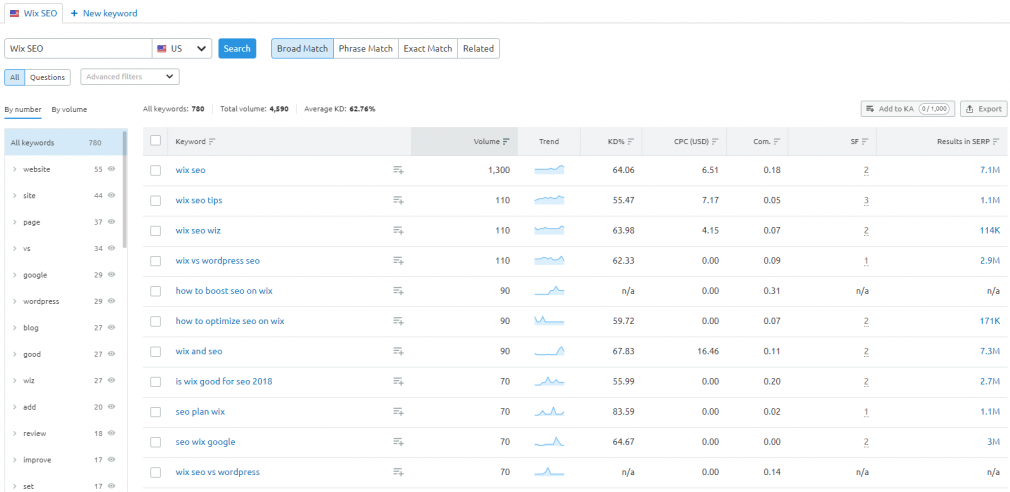Viewport: 1010px width, 492px height.
Task: Check 'how to boost seo on wix' checkbox
Action: coord(155,291)
